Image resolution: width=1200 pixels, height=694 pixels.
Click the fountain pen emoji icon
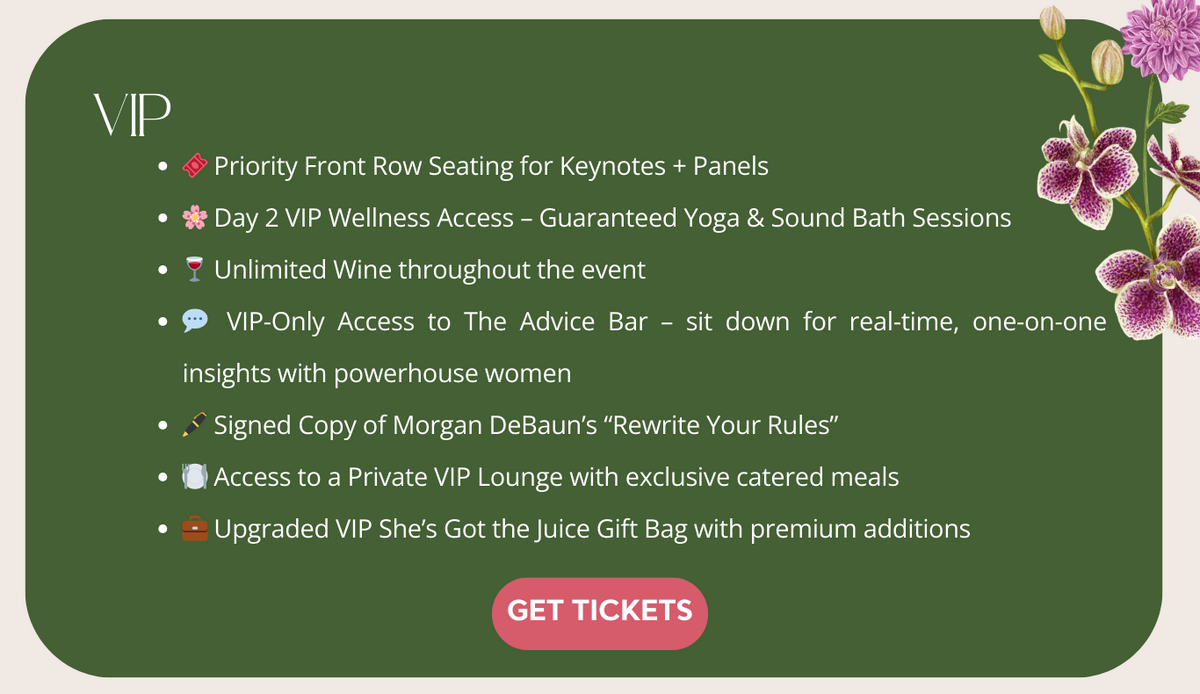coord(195,425)
